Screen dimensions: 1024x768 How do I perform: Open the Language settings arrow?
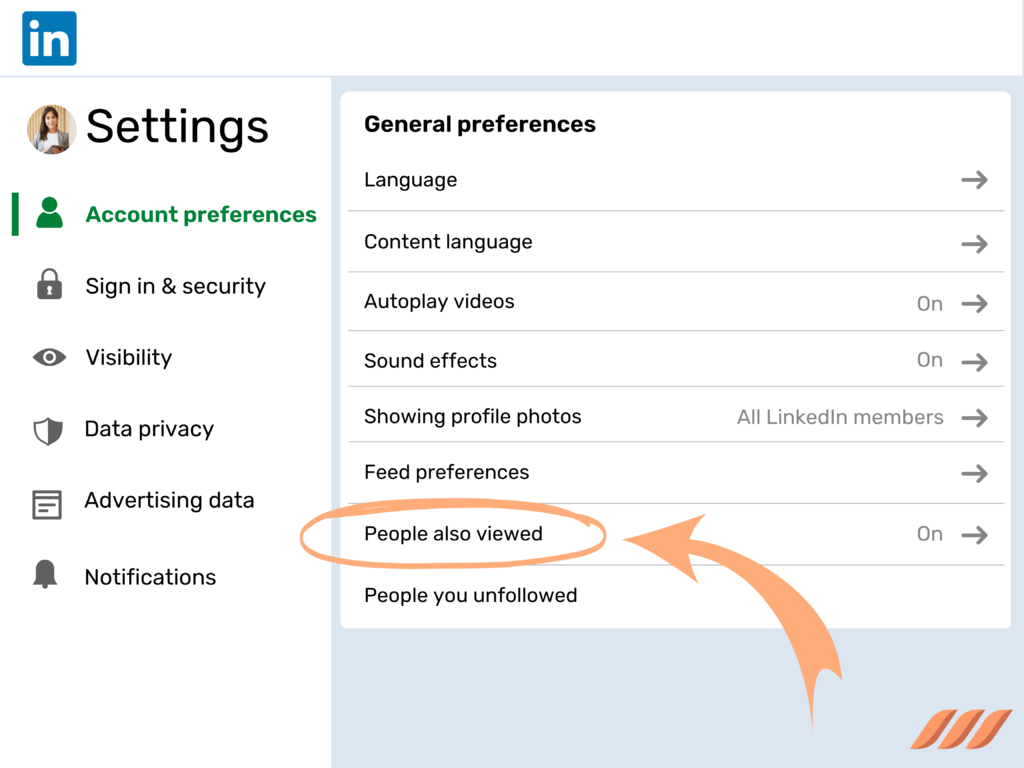click(x=973, y=180)
